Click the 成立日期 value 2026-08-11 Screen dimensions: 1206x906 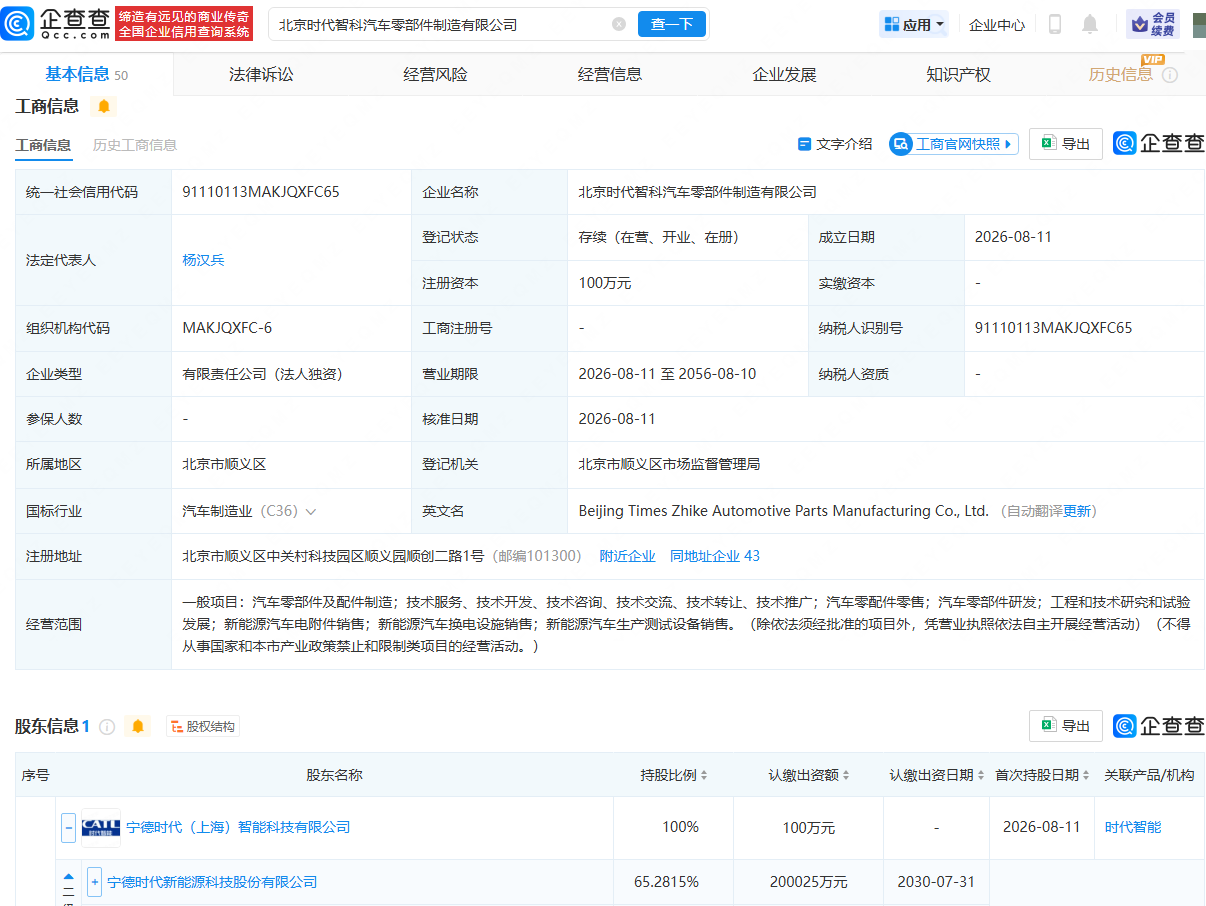point(1013,238)
